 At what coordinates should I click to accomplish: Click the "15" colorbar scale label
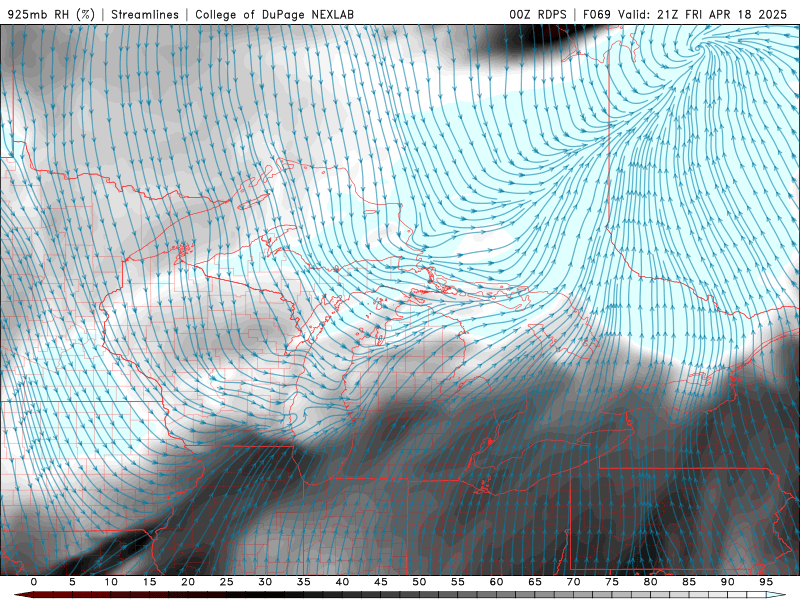pyautogui.click(x=149, y=582)
